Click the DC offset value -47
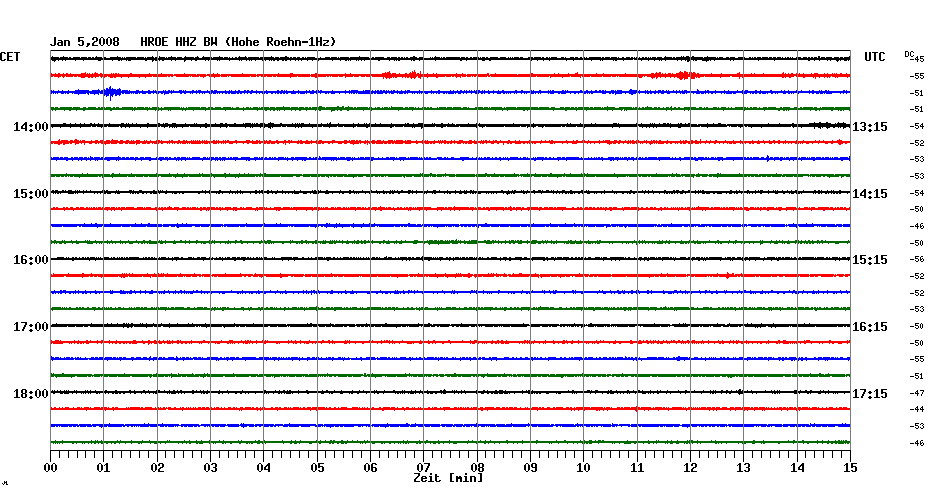The height and width of the screenshot is (494, 930). [x=917, y=393]
